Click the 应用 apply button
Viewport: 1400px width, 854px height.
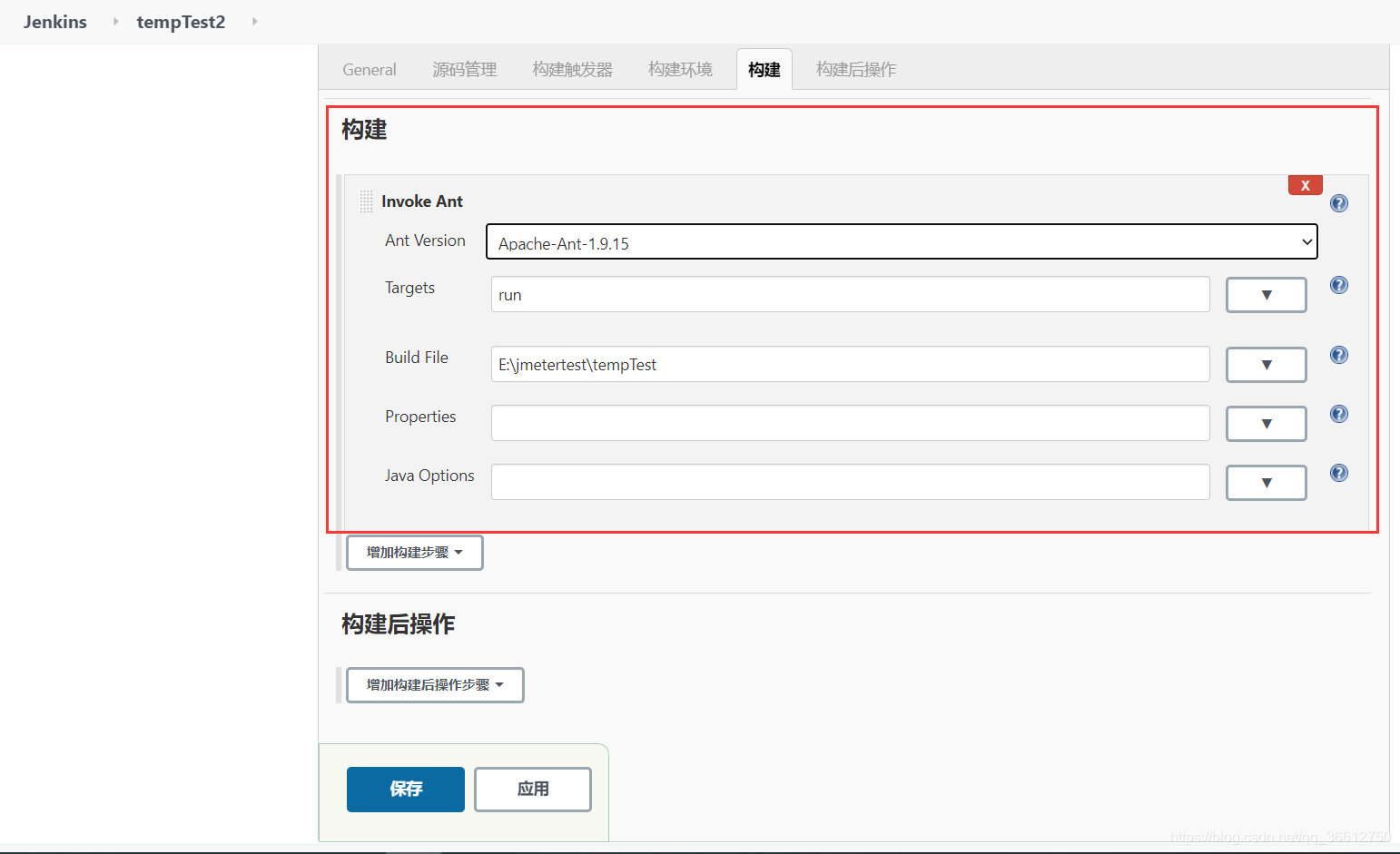pyautogui.click(x=533, y=790)
